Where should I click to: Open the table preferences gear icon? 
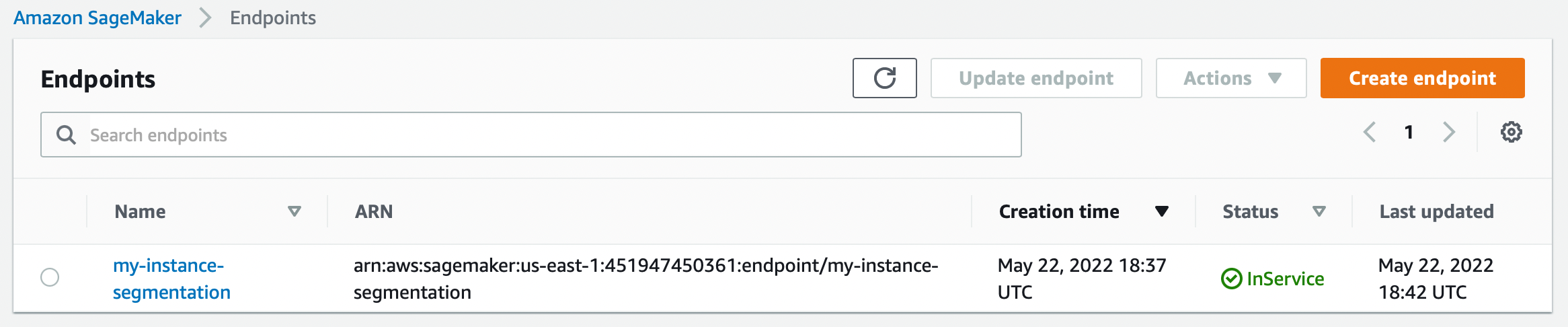[x=1511, y=132]
